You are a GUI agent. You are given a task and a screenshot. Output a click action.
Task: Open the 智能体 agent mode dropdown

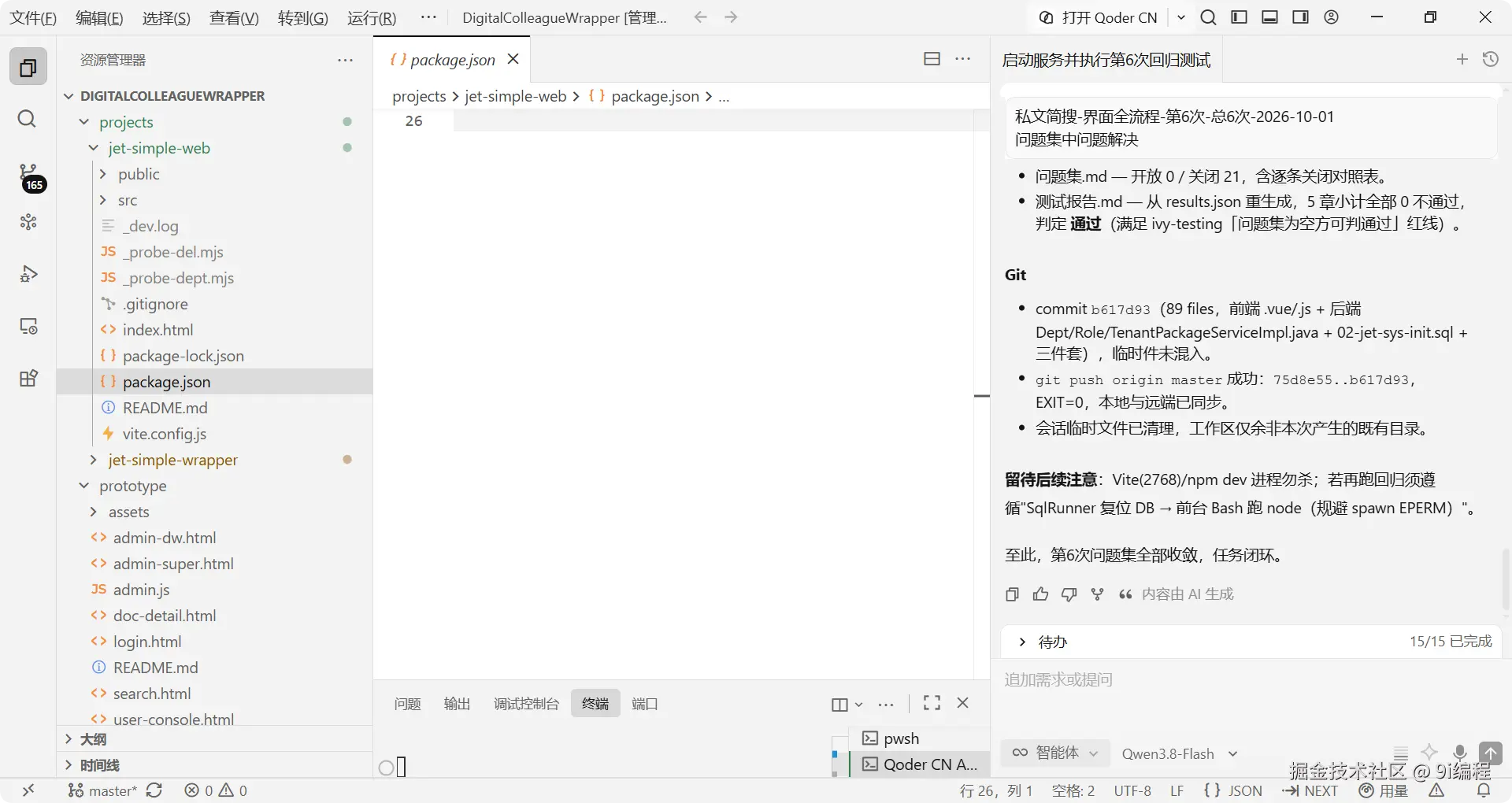1055,753
